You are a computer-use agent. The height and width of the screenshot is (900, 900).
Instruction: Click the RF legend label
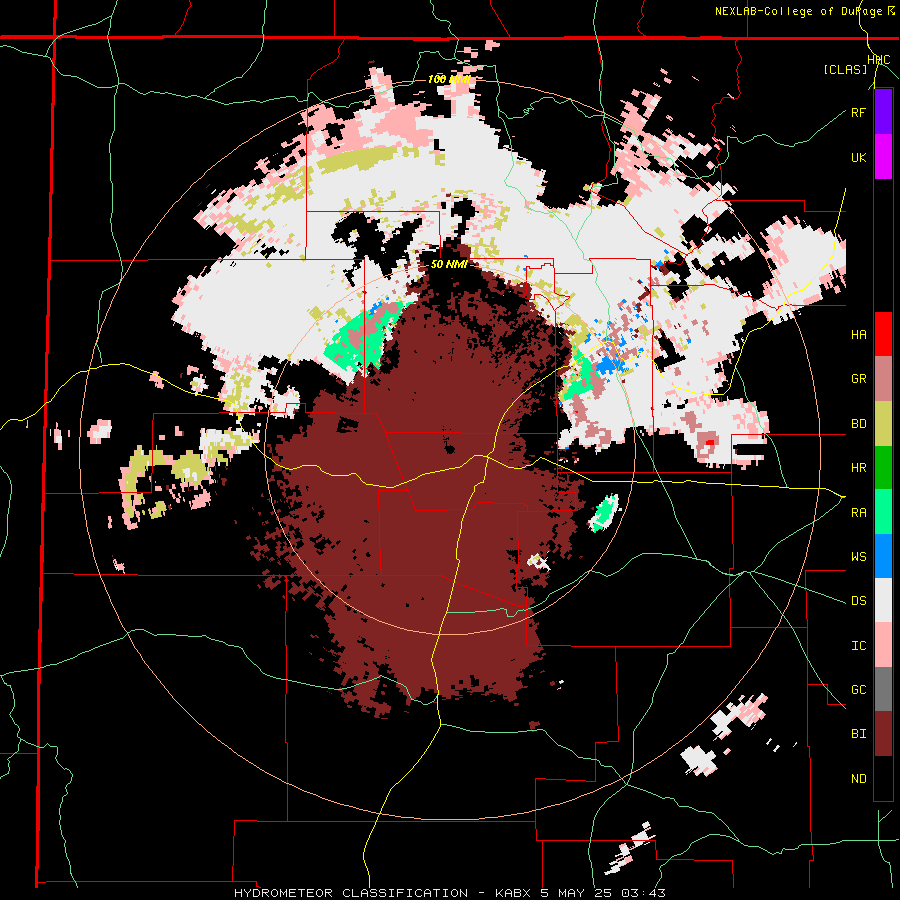pyautogui.click(x=858, y=112)
